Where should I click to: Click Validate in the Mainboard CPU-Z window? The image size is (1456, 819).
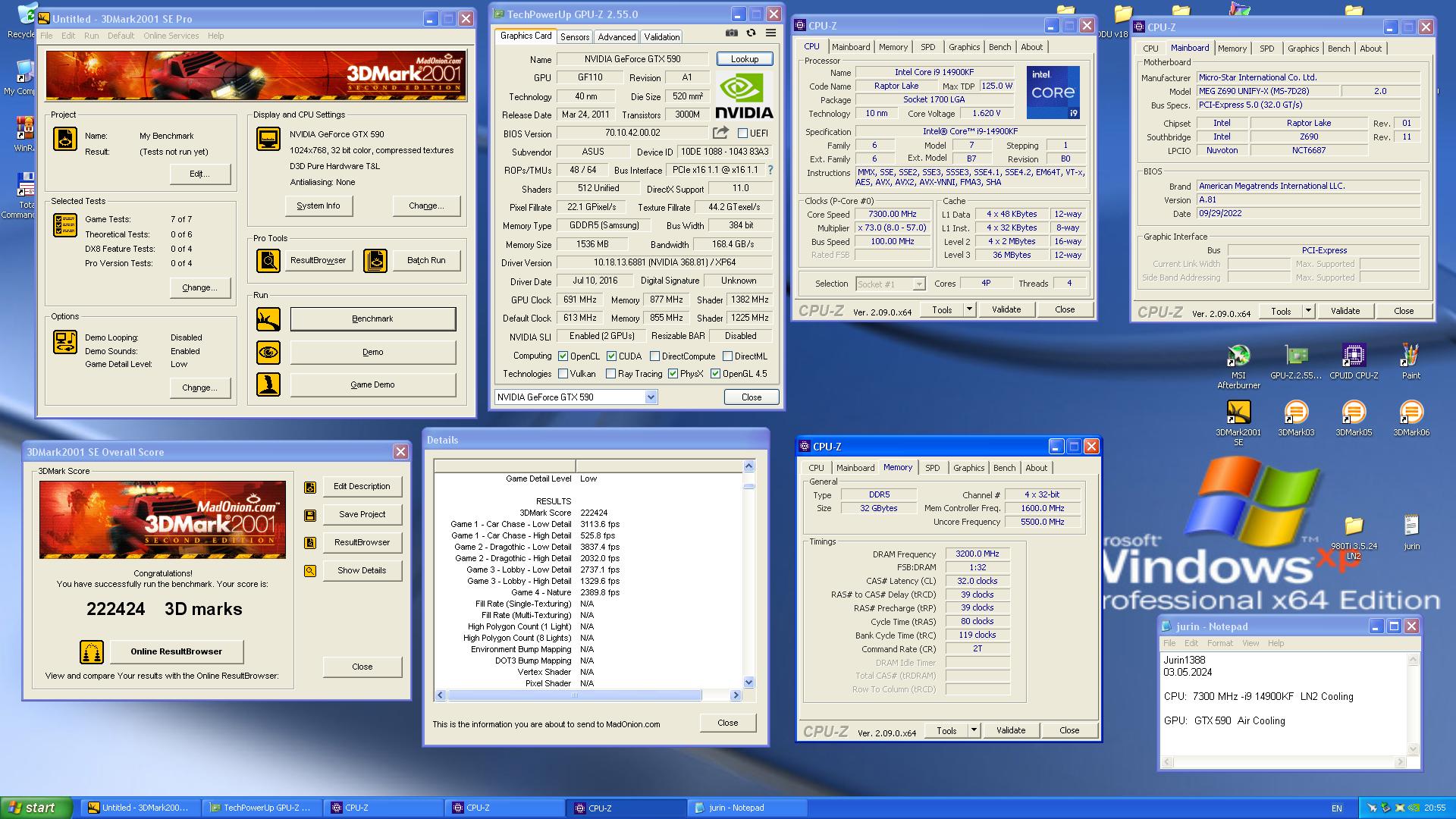pyautogui.click(x=1345, y=311)
